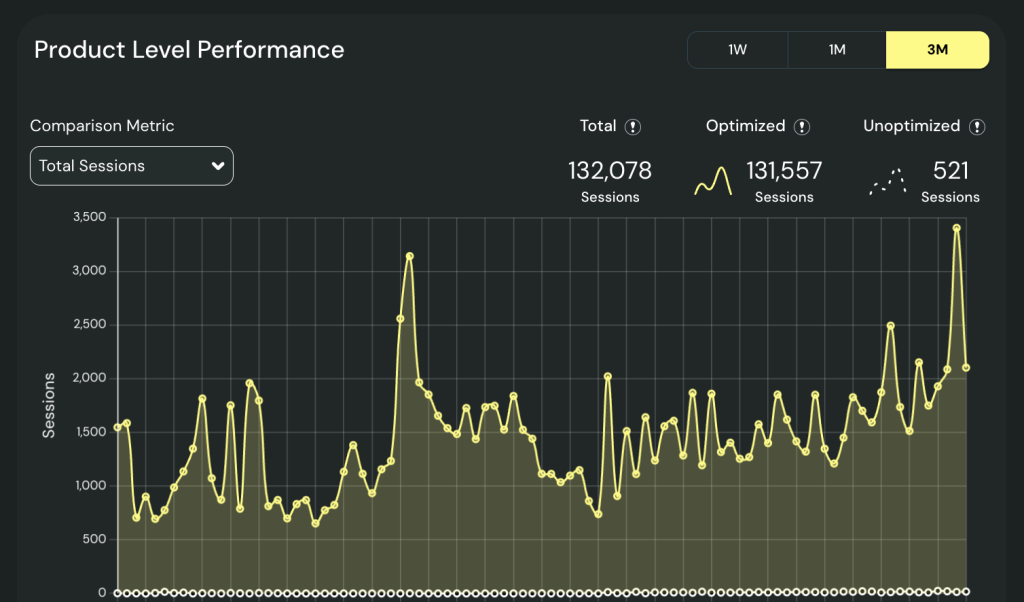The image size is (1024, 602).
Task: Switch time range to 1M
Action: pyautogui.click(x=837, y=50)
